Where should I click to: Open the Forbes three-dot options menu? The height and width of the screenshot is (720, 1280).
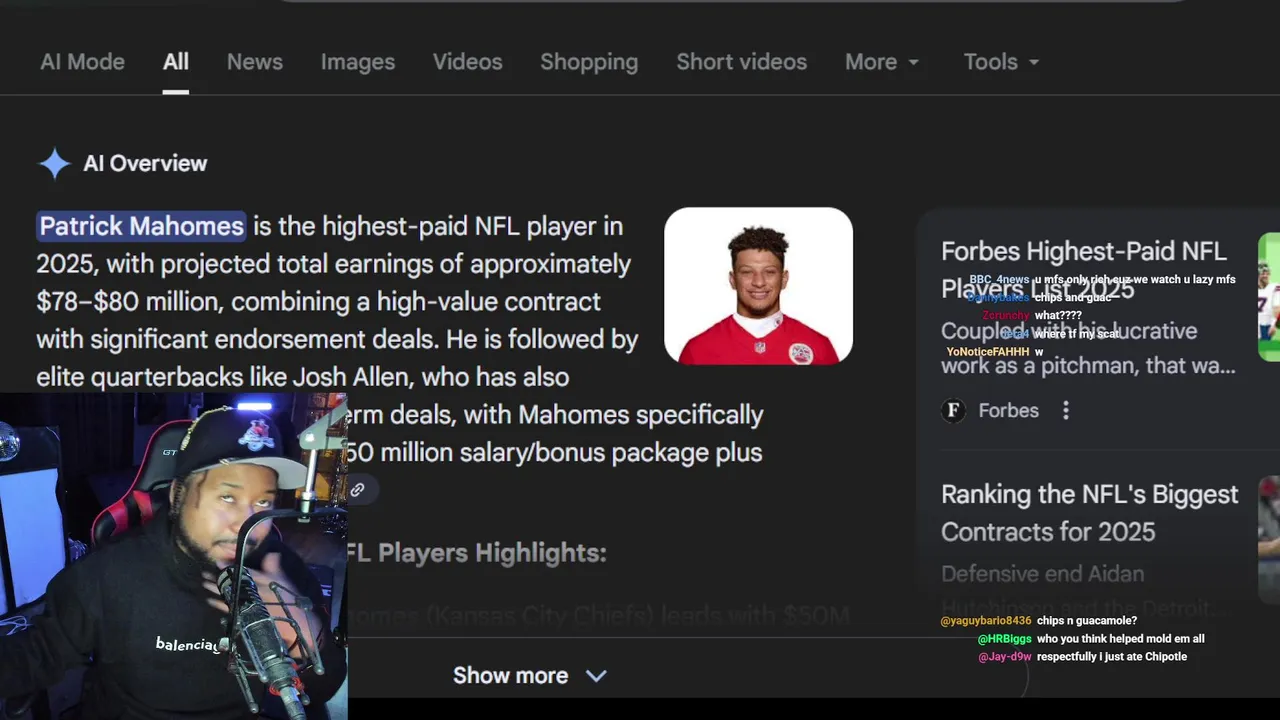(1066, 410)
